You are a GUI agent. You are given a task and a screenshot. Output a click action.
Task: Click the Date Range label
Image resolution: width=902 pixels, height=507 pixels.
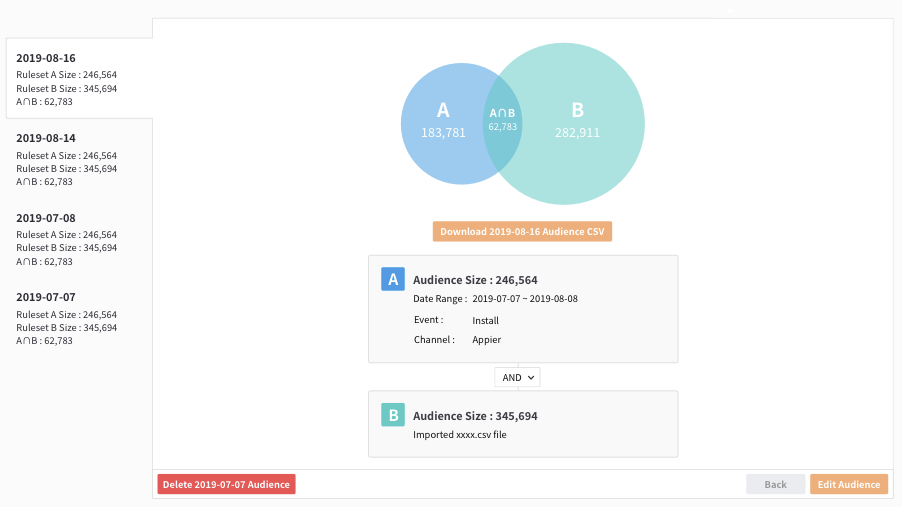pyautogui.click(x=440, y=299)
